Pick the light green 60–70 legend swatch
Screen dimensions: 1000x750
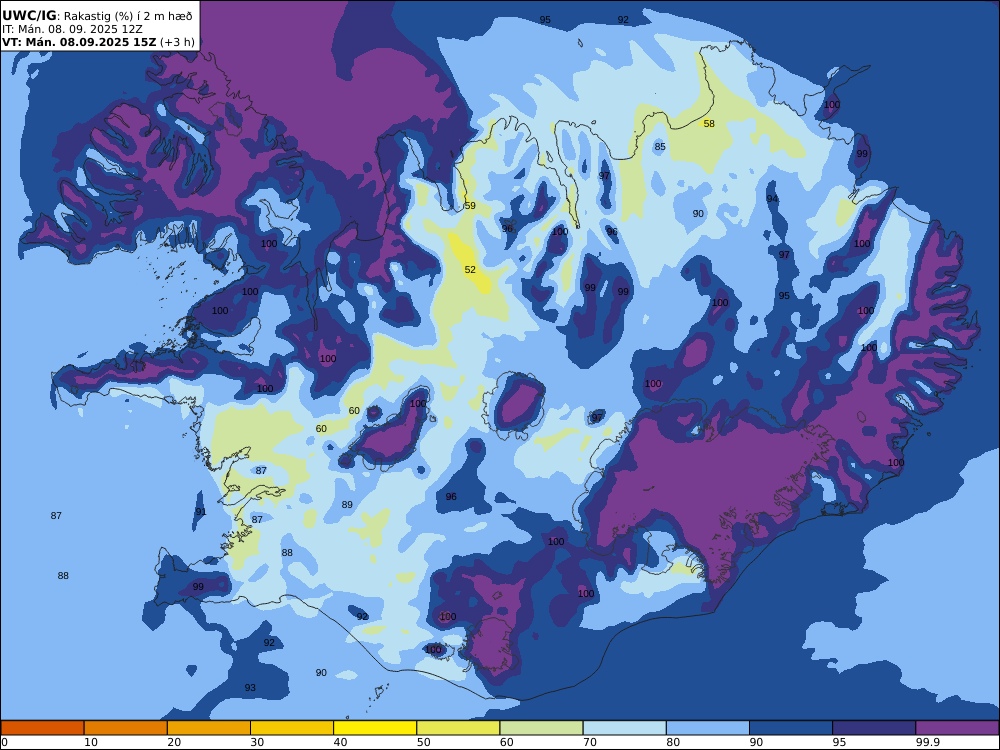[541, 728]
